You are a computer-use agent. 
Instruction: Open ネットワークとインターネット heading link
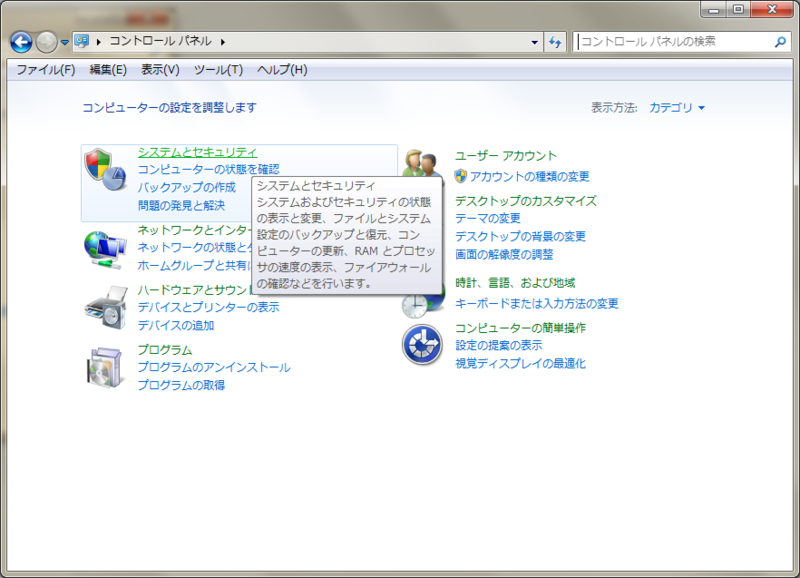pyautogui.click(x=195, y=230)
